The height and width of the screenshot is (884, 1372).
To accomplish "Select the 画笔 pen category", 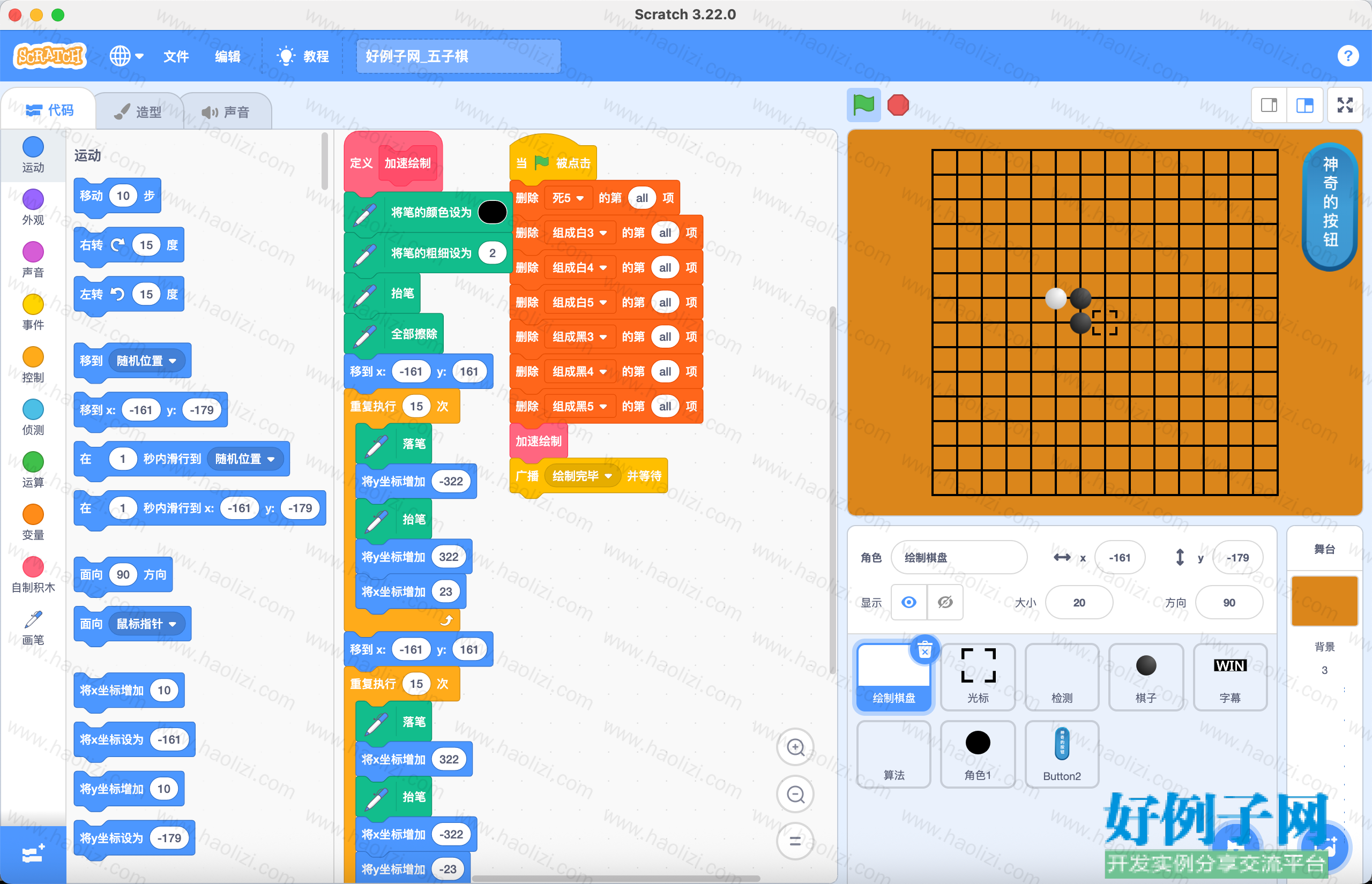I will (x=33, y=628).
